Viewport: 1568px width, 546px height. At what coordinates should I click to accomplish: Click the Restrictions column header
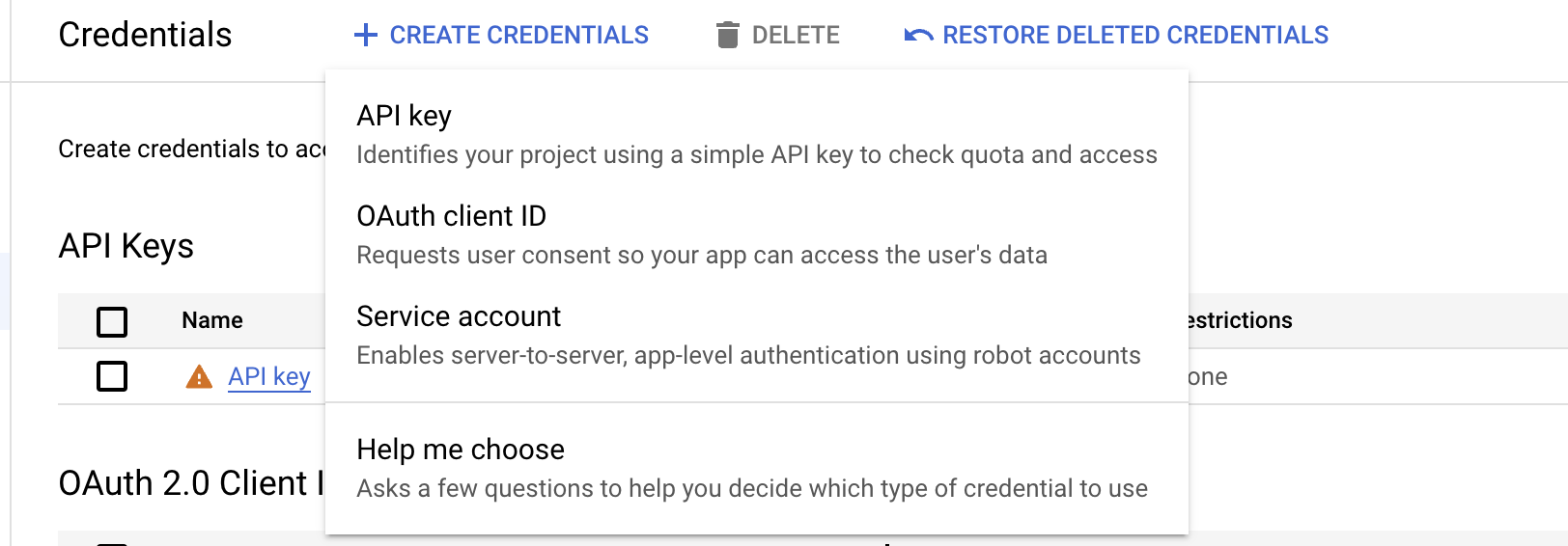click(x=1241, y=320)
